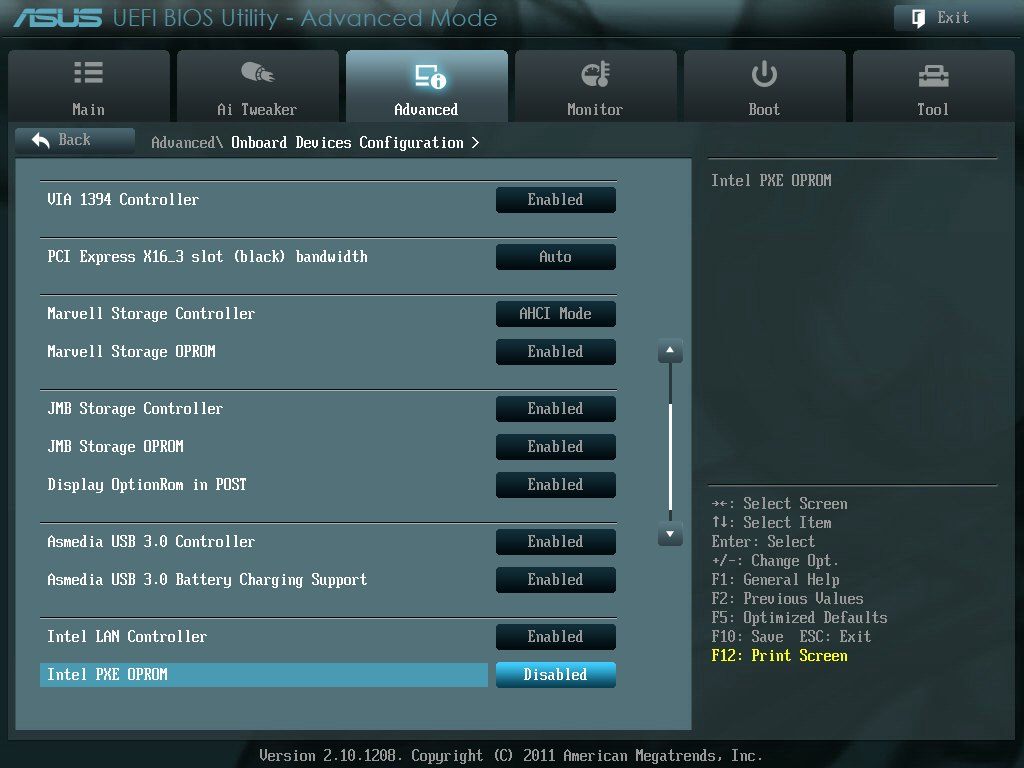Screen dimensions: 1024x768
Task: Toggle Marvell Storage OPROM setting
Action: click(556, 351)
